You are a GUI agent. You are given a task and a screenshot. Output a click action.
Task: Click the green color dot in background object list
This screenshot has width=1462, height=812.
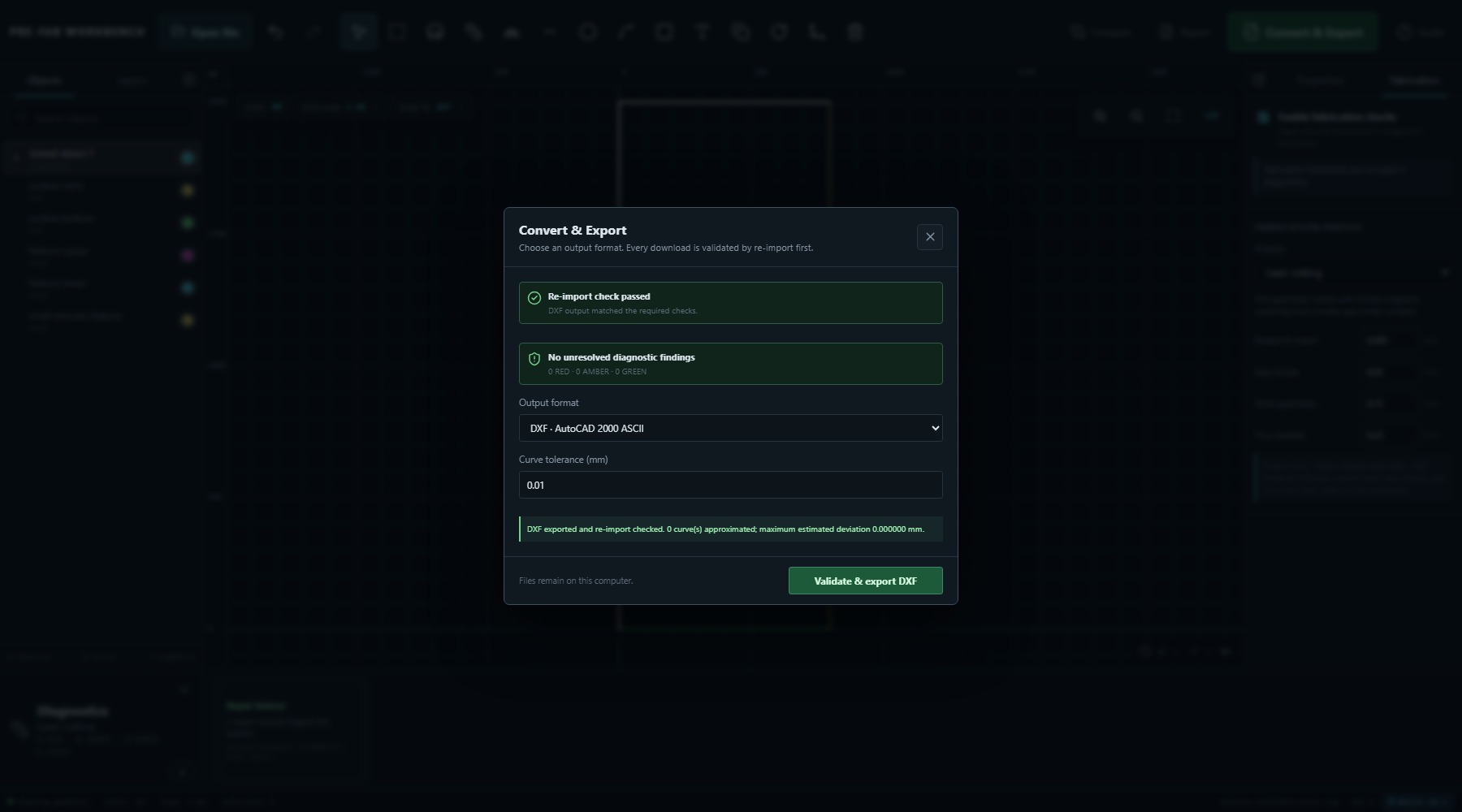188,222
